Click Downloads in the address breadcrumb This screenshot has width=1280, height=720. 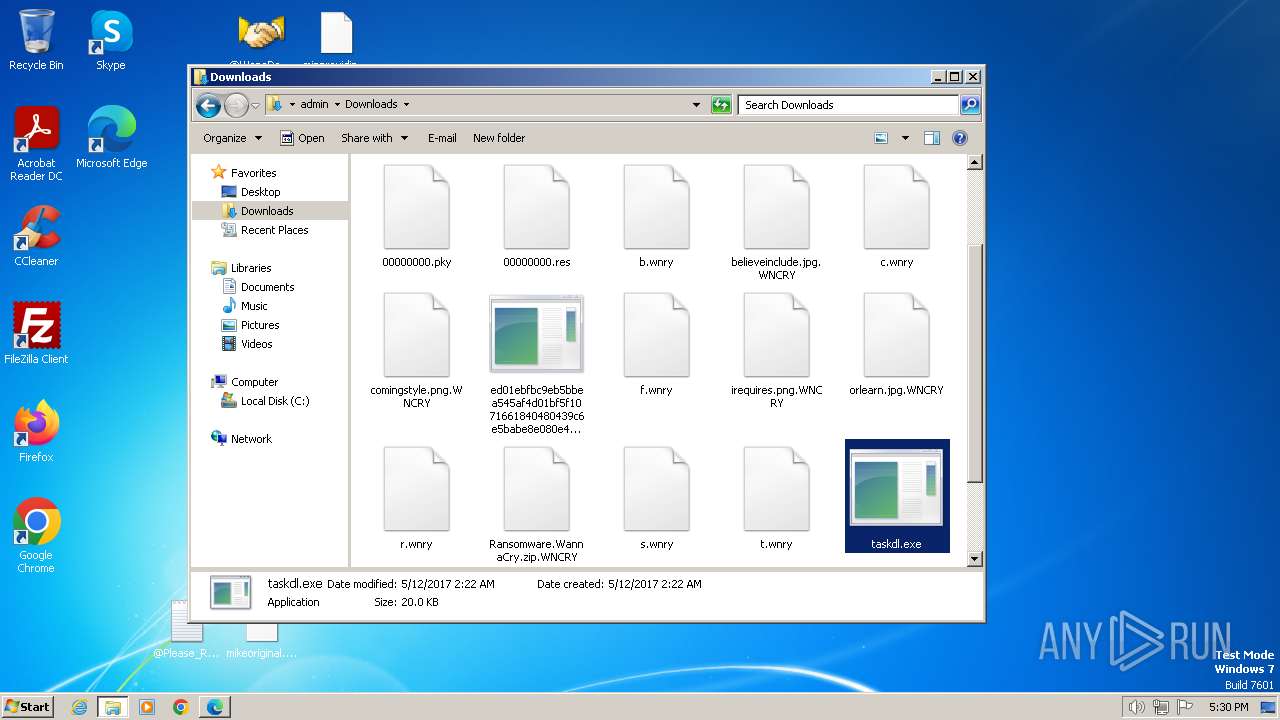pyautogui.click(x=371, y=104)
